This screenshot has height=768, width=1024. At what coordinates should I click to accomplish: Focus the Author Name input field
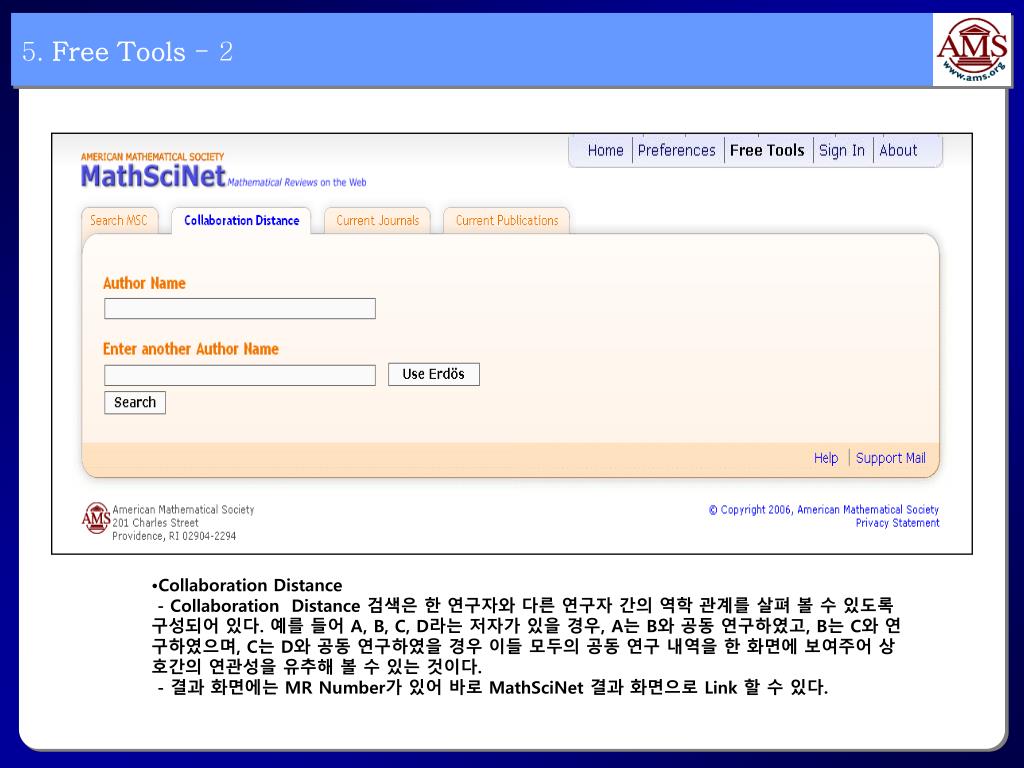(x=240, y=308)
